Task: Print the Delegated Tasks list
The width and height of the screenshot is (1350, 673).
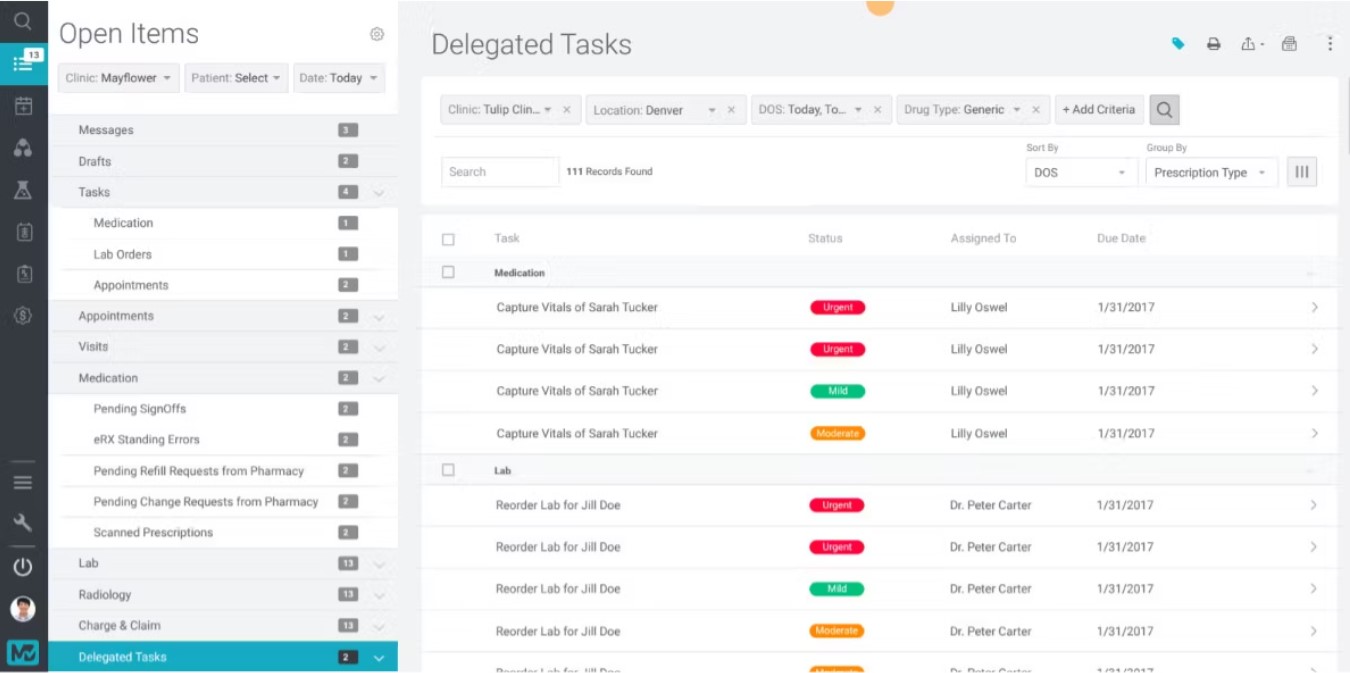Action: pyautogui.click(x=1213, y=43)
